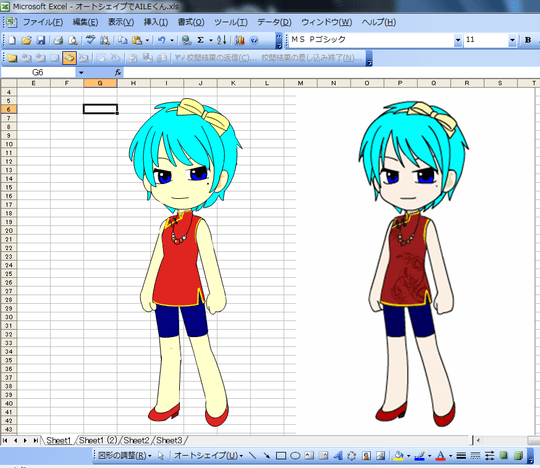
Task: Open the ヘルプ(H) menu
Action: [379, 22]
